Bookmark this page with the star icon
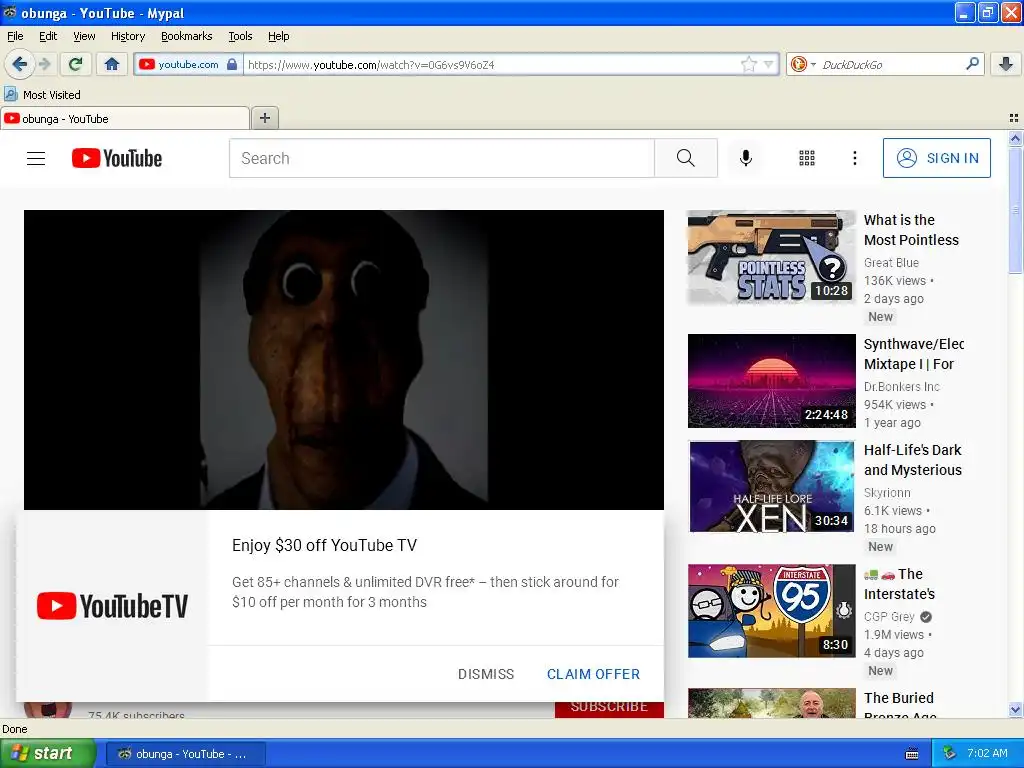The width and height of the screenshot is (1024, 768). tap(748, 64)
